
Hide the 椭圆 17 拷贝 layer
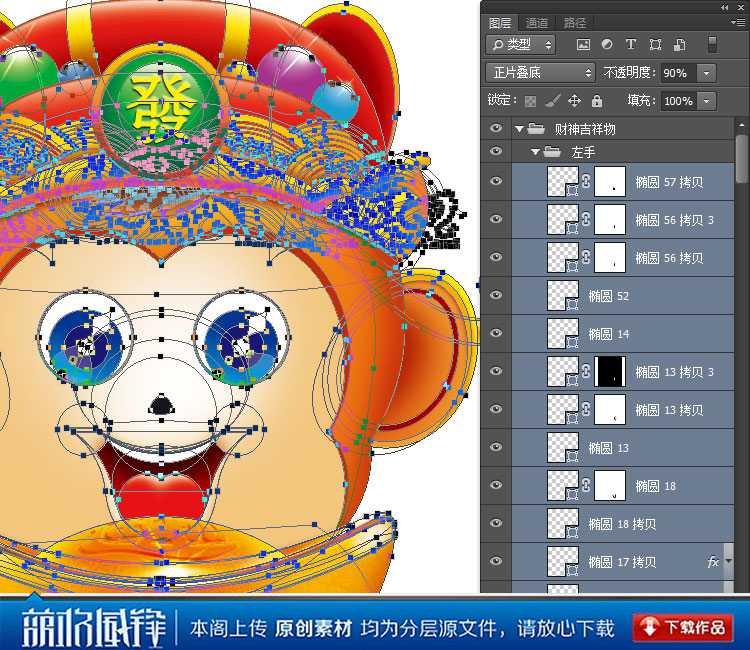coord(496,561)
